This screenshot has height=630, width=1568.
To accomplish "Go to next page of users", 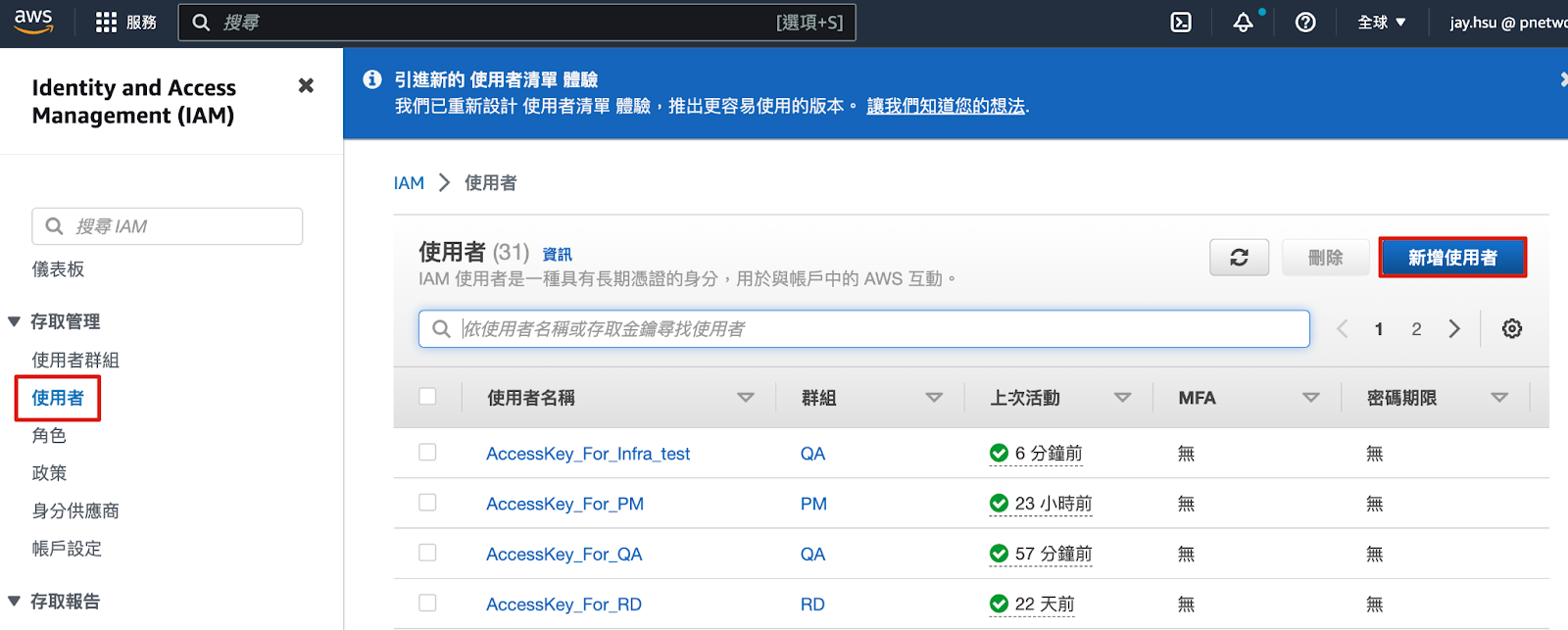I will 1454,329.
